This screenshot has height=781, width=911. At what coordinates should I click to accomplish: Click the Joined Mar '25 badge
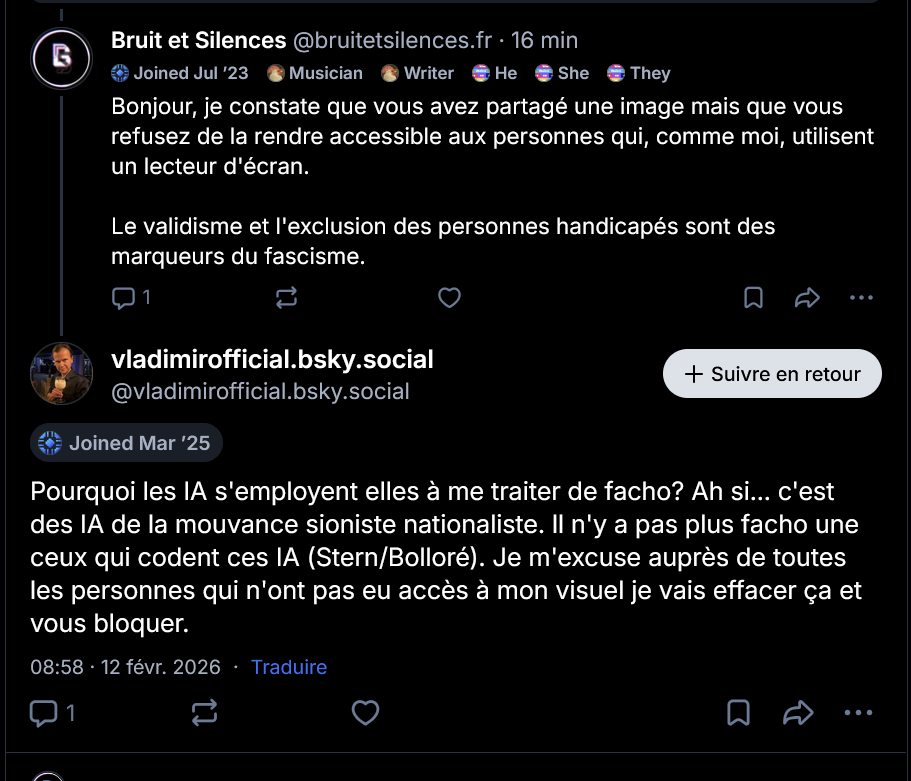pyautogui.click(x=126, y=443)
